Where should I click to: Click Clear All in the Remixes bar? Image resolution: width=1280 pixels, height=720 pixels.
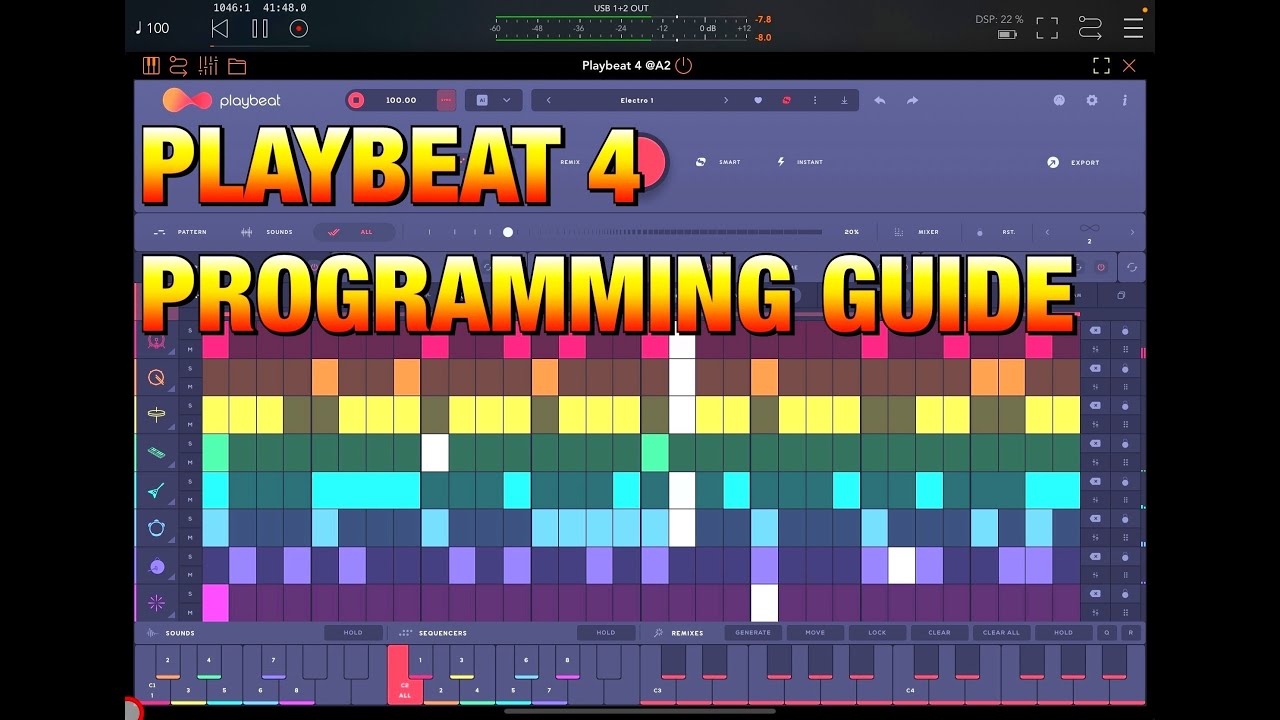(1001, 632)
